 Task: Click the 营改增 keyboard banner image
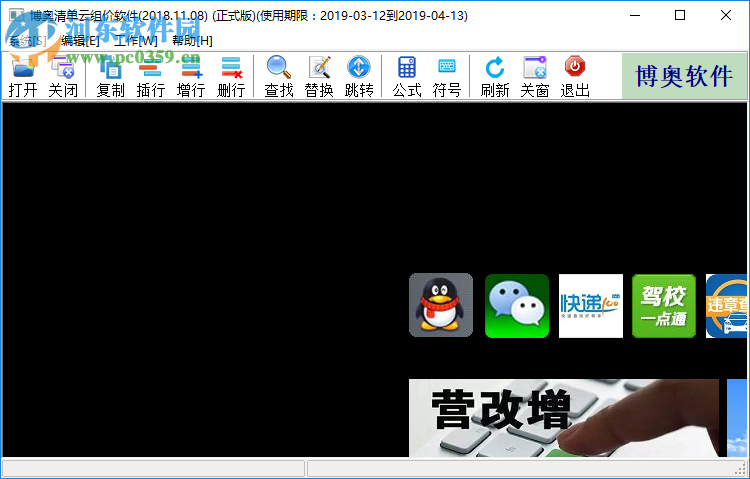(564, 418)
